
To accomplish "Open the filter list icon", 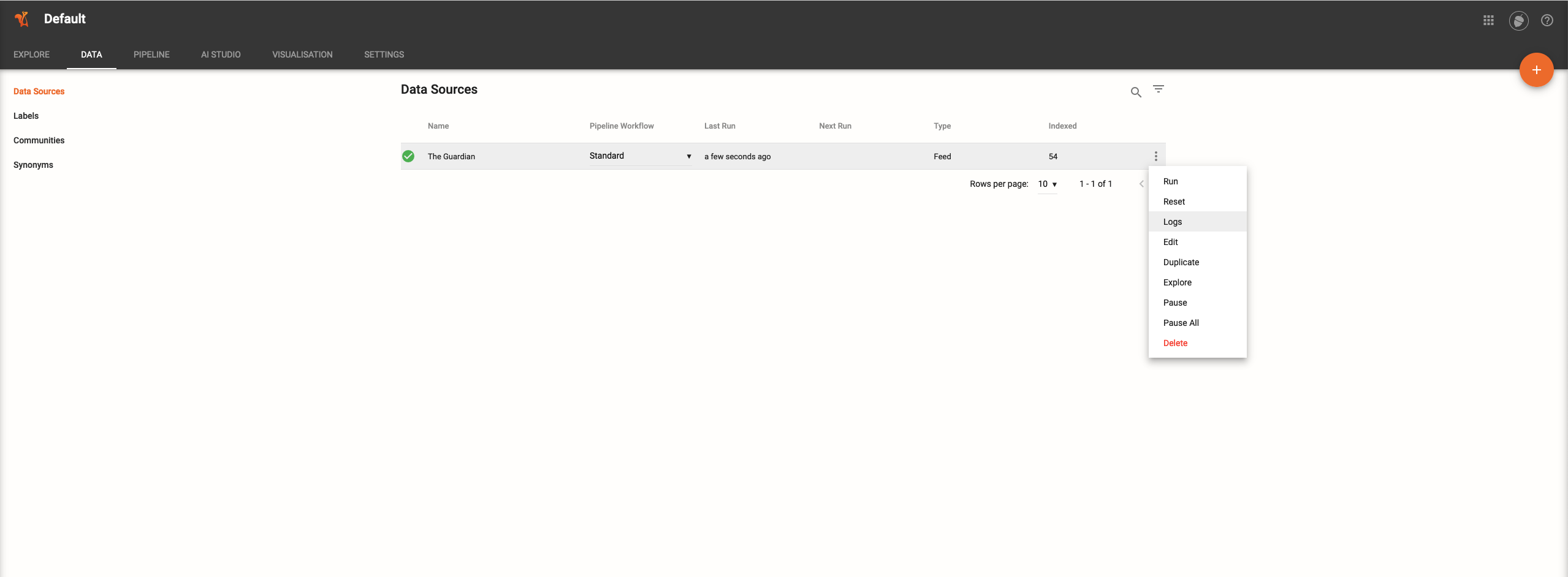I will coord(1158,89).
